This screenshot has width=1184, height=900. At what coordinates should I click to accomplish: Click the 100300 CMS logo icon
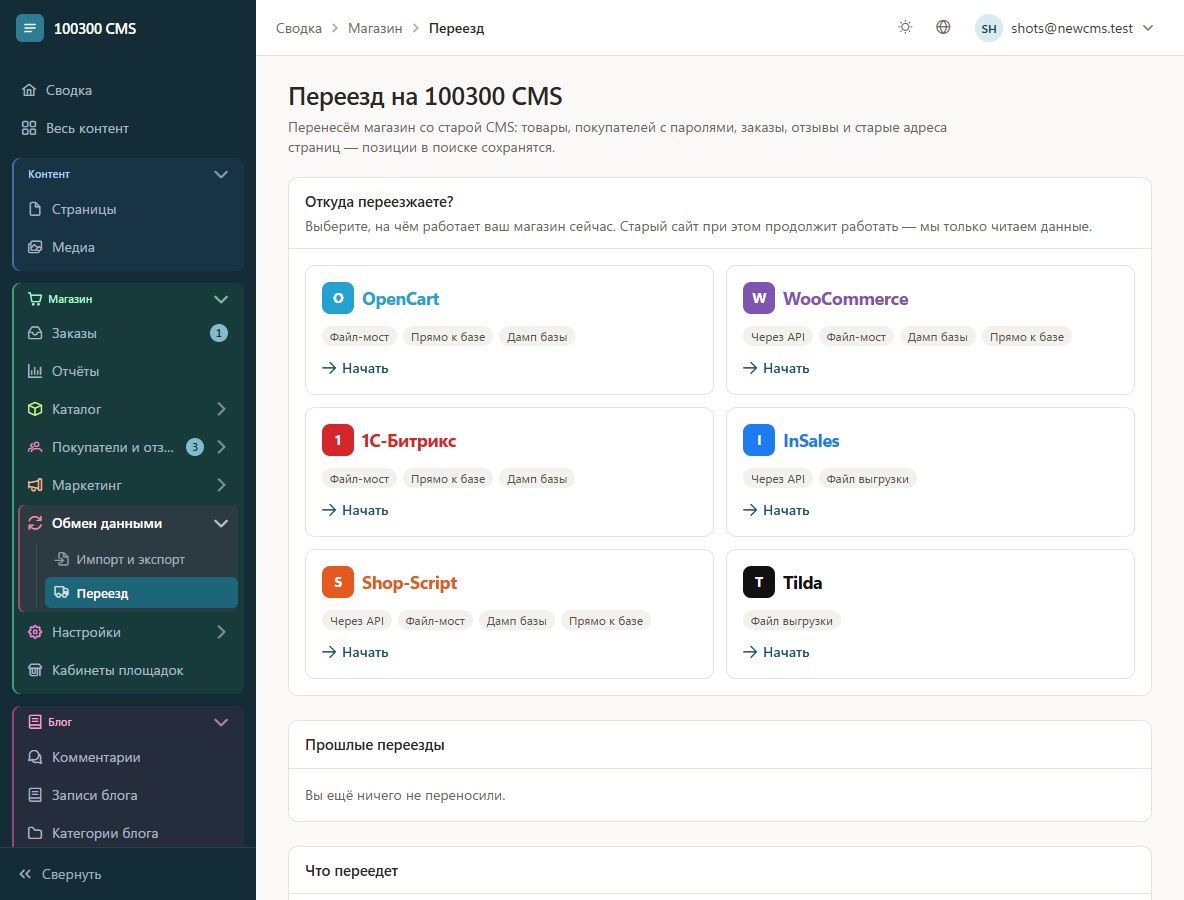(x=29, y=29)
